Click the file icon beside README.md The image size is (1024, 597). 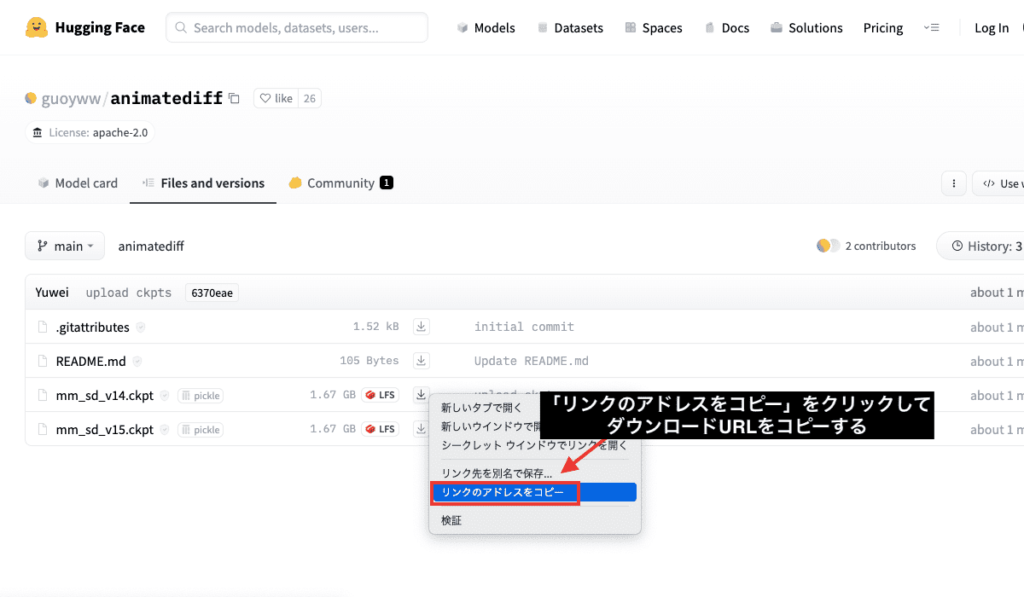coord(42,361)
